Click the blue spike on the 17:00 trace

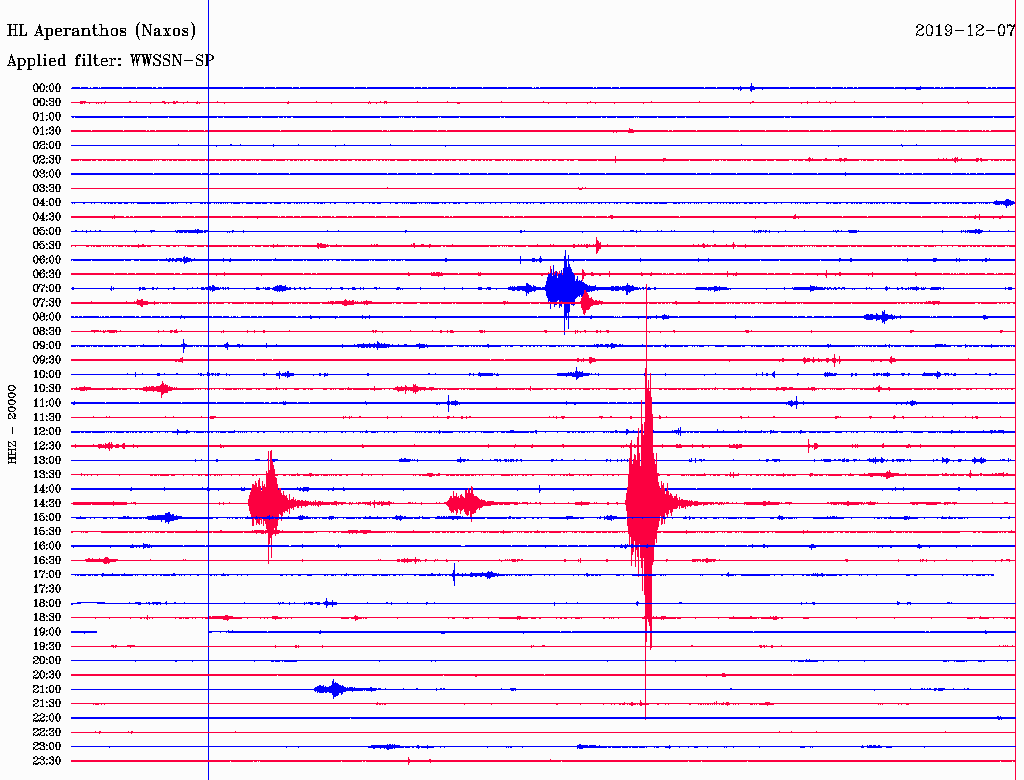tap(454, 575)
